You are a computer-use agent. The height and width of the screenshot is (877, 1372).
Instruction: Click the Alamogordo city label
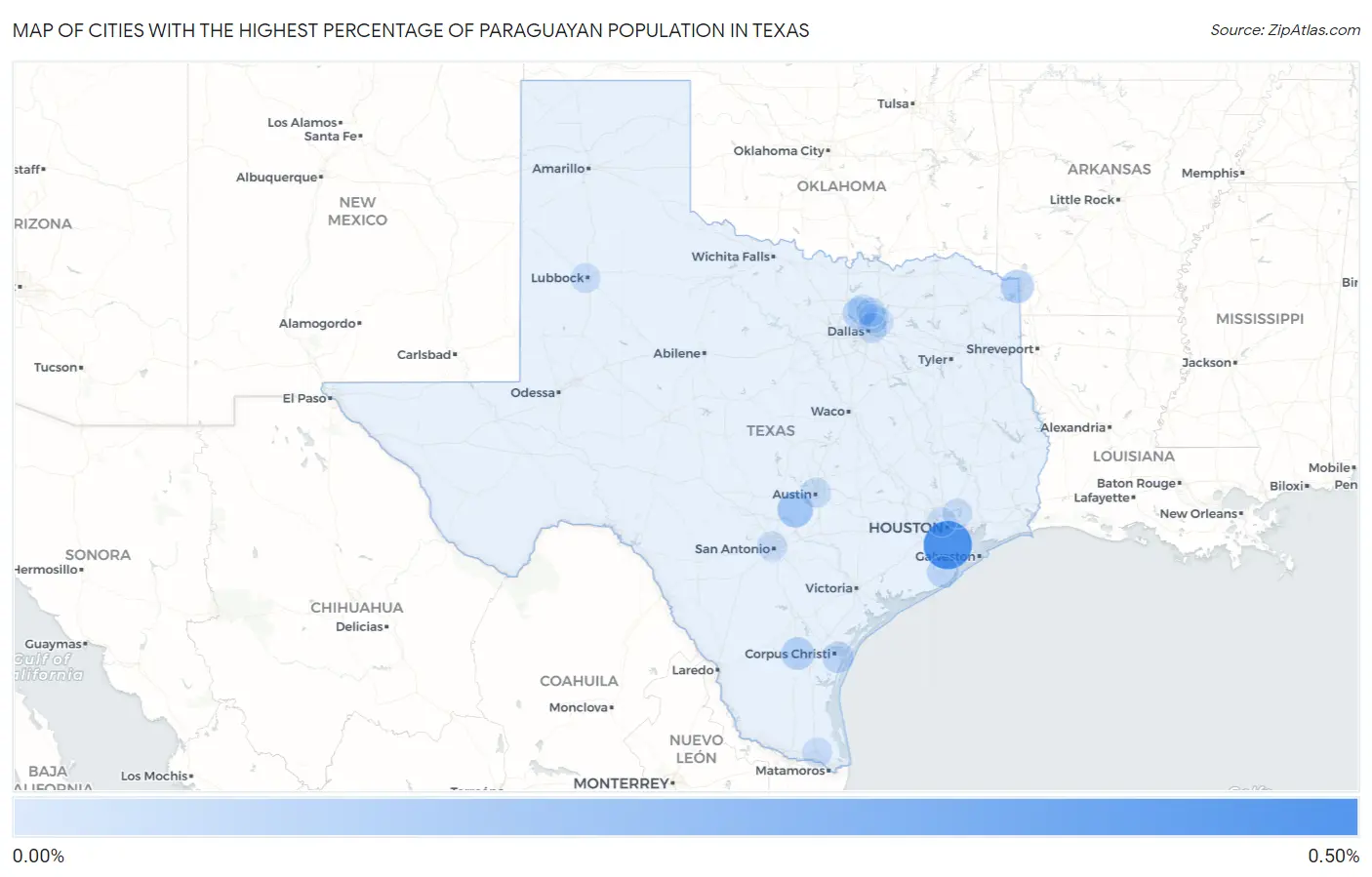pos(318,324)
